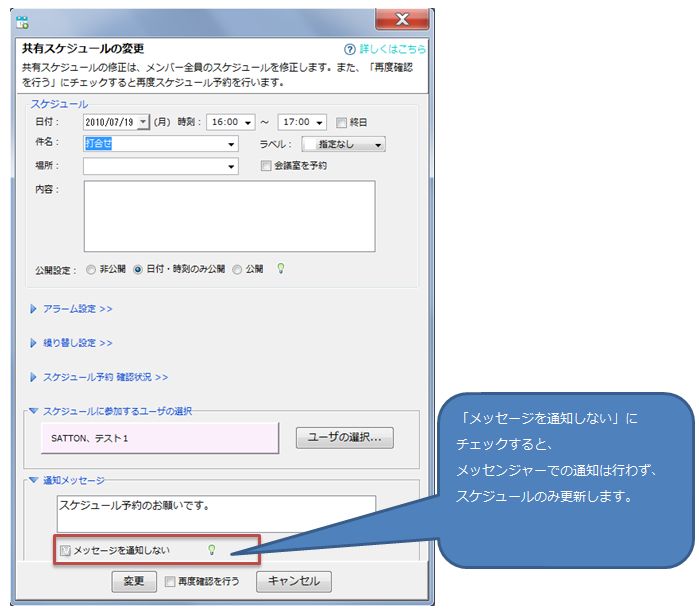
Task: Open the date picker dropdown
Action: (143, 122)
